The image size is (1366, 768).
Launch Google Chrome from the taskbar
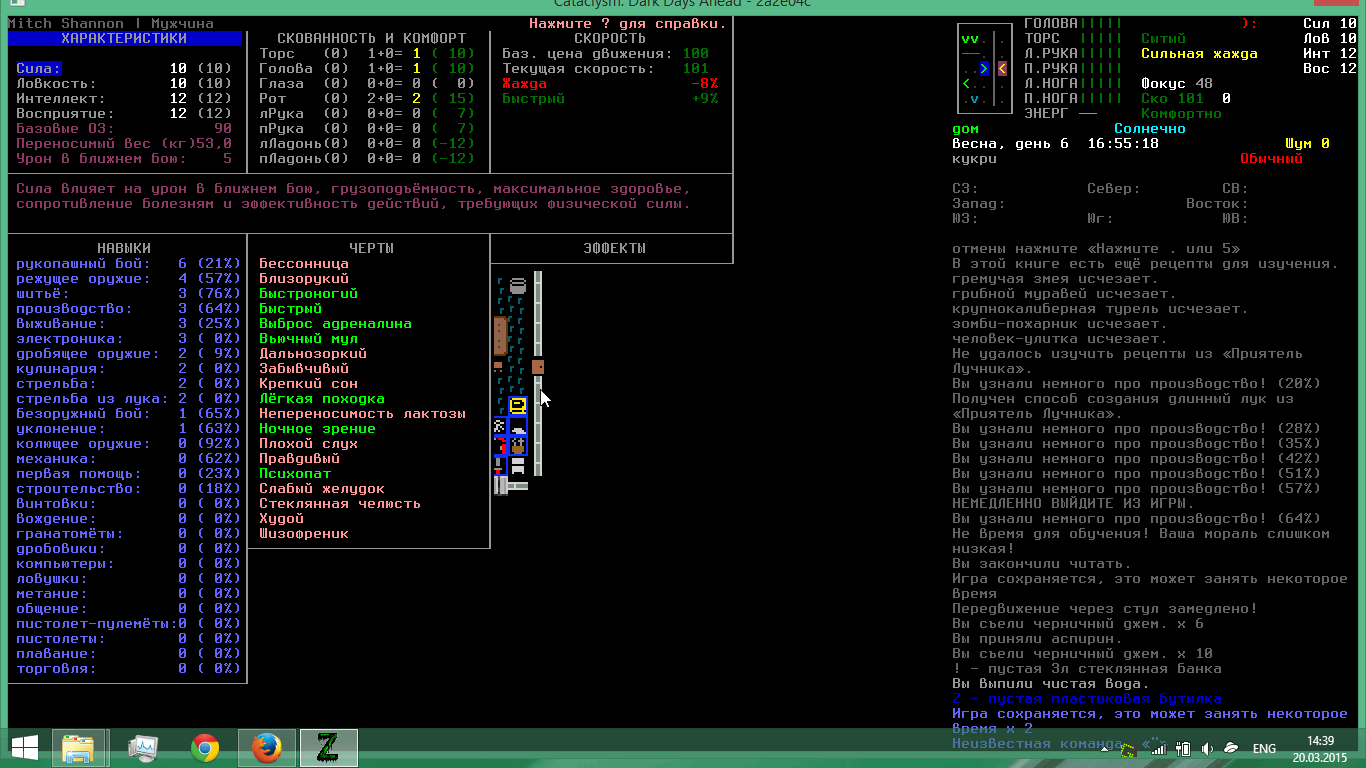pos(205,747)
